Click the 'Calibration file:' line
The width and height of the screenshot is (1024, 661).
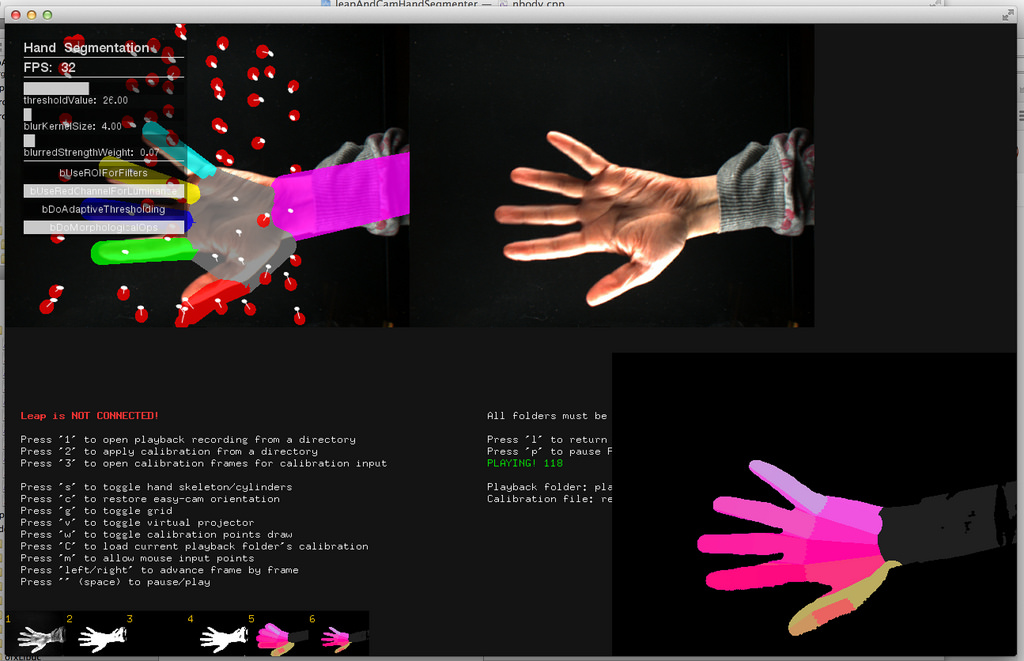coord(549,498)
